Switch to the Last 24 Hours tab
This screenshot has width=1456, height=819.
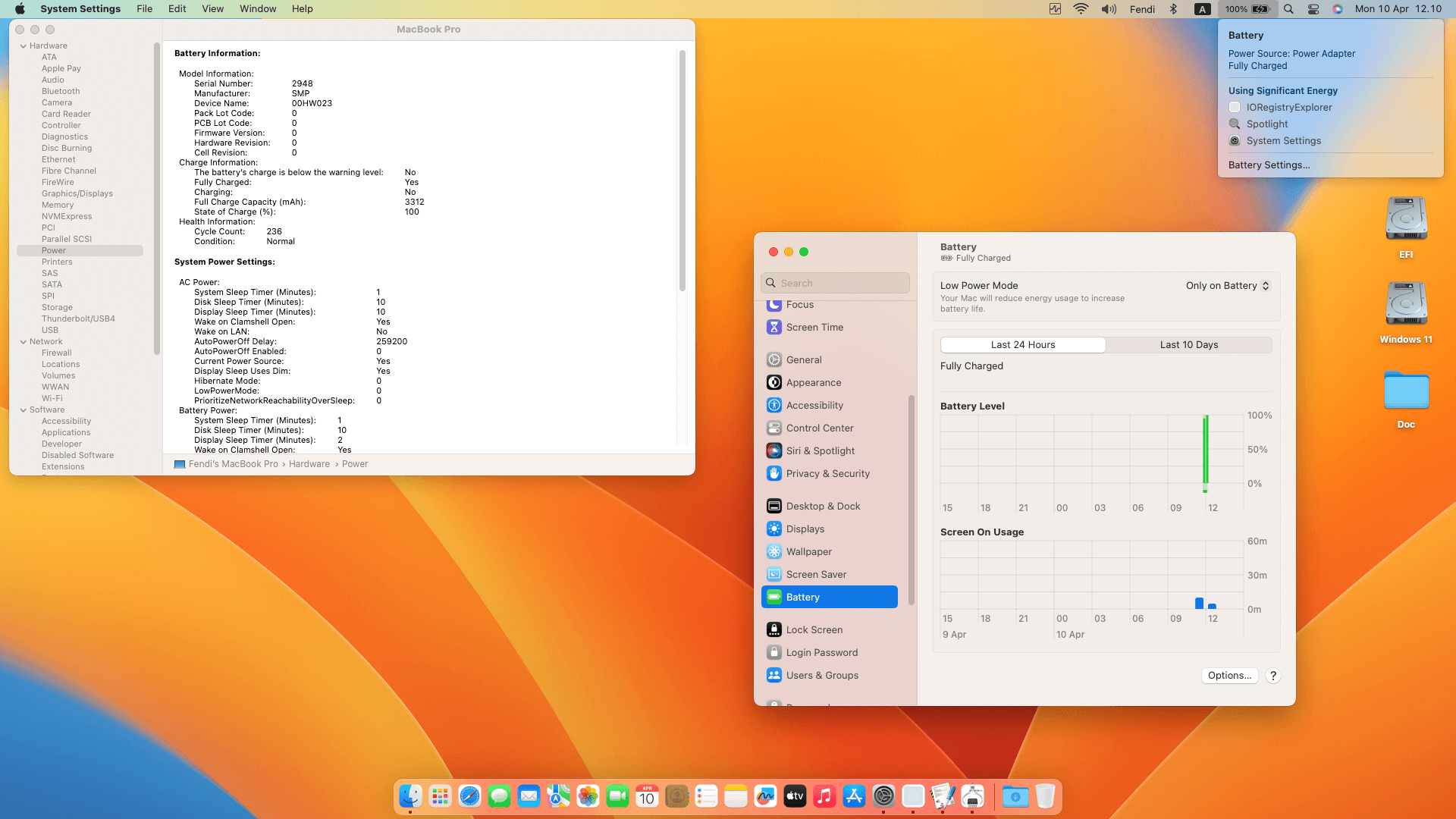pyautogui.click(x=1023, y=345)
